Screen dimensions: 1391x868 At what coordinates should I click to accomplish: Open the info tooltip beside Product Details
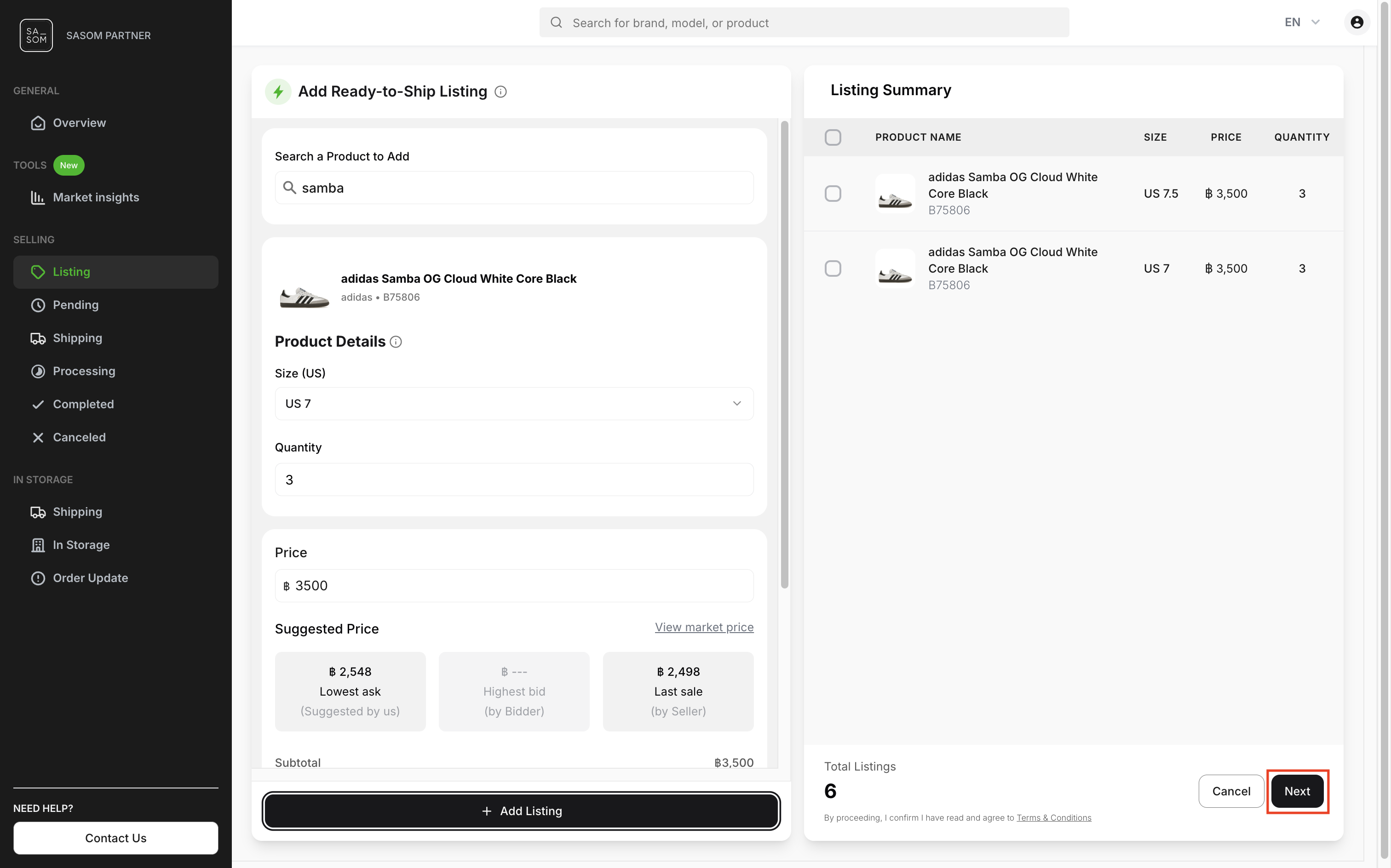point(396,342)
